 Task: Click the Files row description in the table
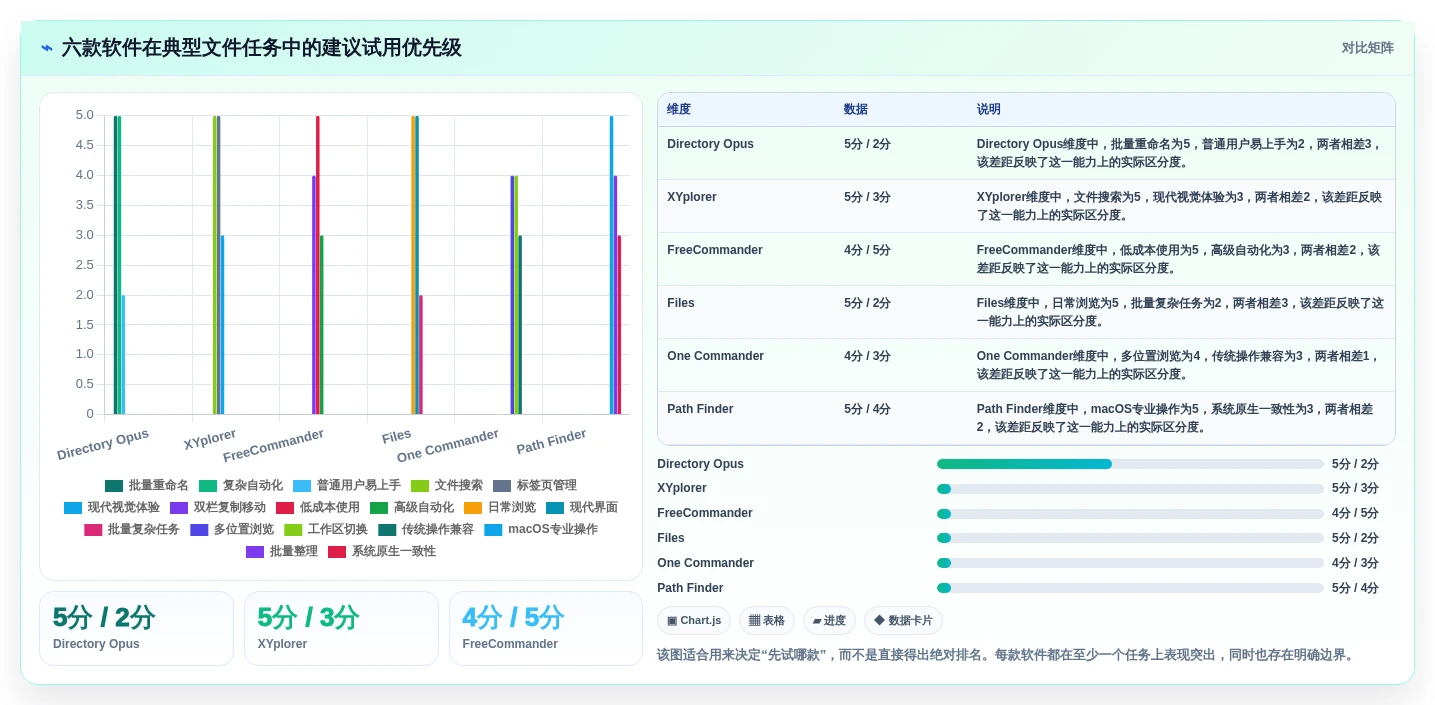(x=1180, y=312)
